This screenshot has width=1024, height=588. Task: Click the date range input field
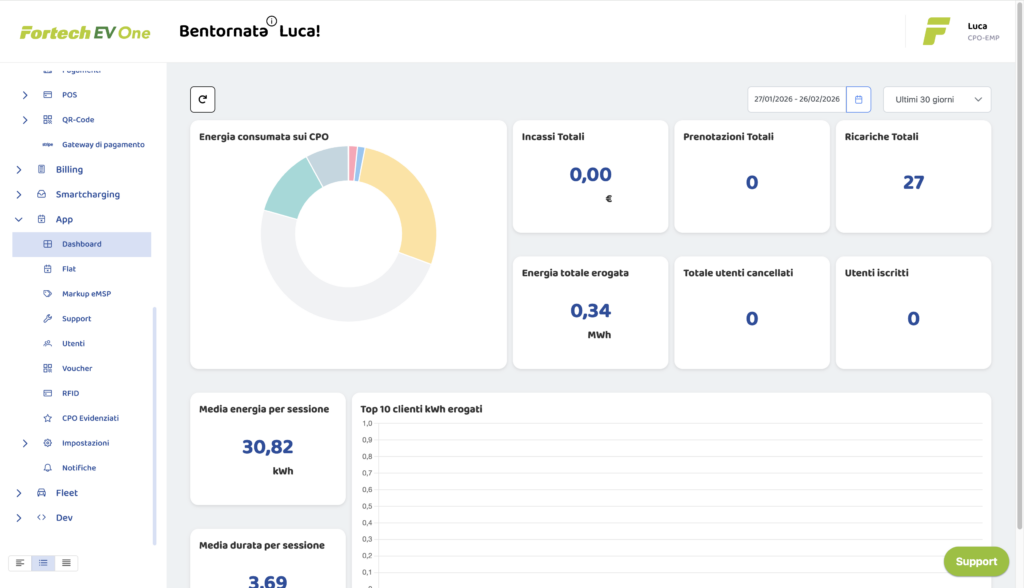[x=797, y=99]
